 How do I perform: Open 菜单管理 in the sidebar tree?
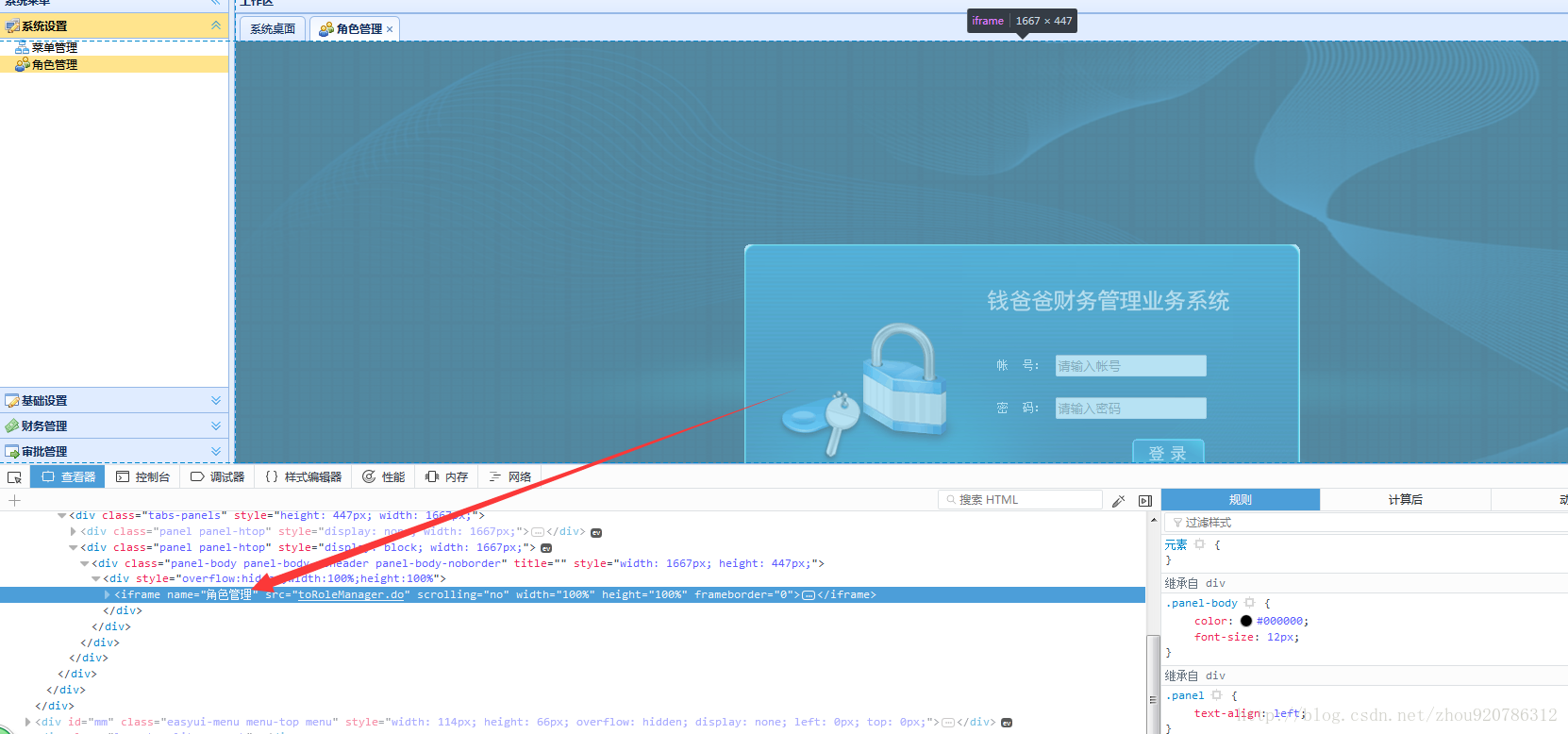[55, 47]
